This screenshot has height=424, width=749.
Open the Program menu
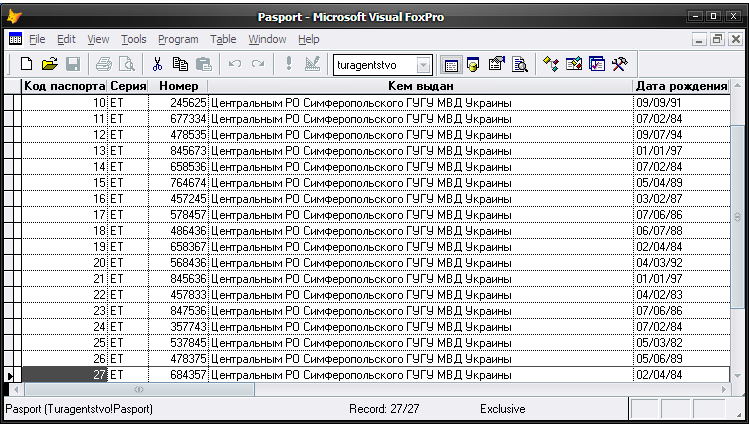click(x=178, y=39)
